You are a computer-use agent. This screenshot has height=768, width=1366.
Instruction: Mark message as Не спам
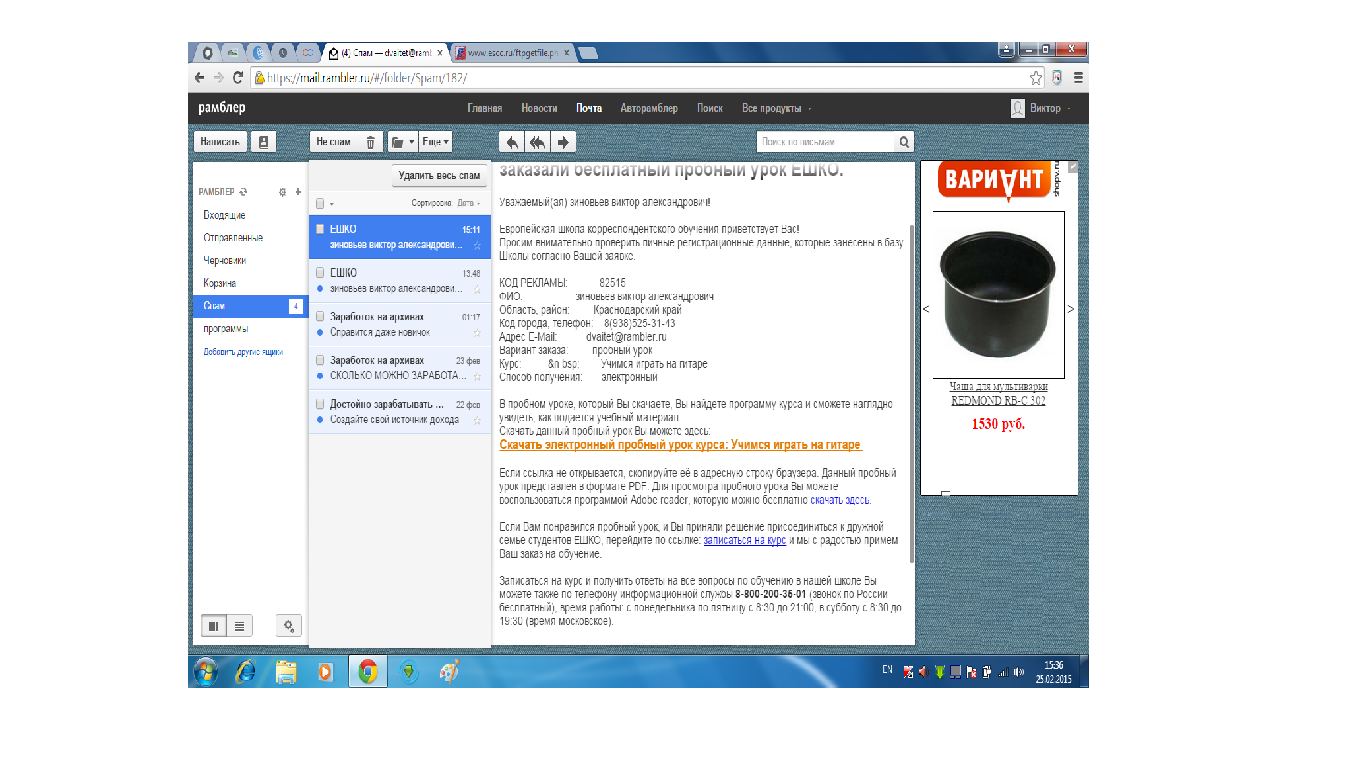pos(334,142)
